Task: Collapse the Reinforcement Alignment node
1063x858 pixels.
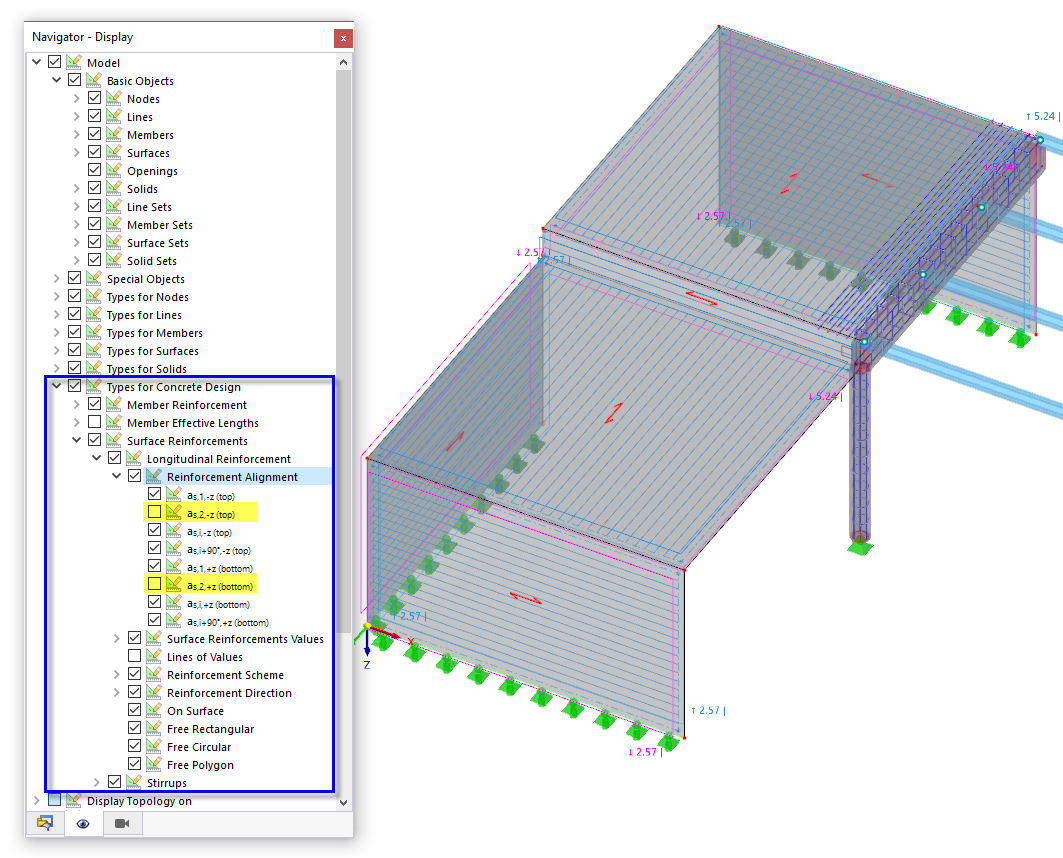Action: point(116,476)
